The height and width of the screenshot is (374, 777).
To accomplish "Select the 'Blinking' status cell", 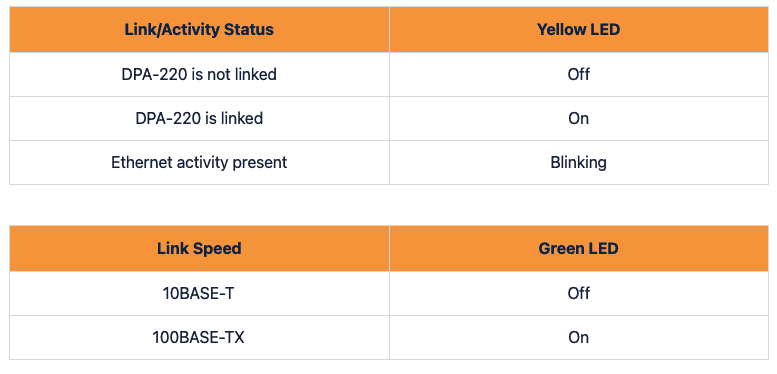I will pyautogui.click(x=579, y=162).
